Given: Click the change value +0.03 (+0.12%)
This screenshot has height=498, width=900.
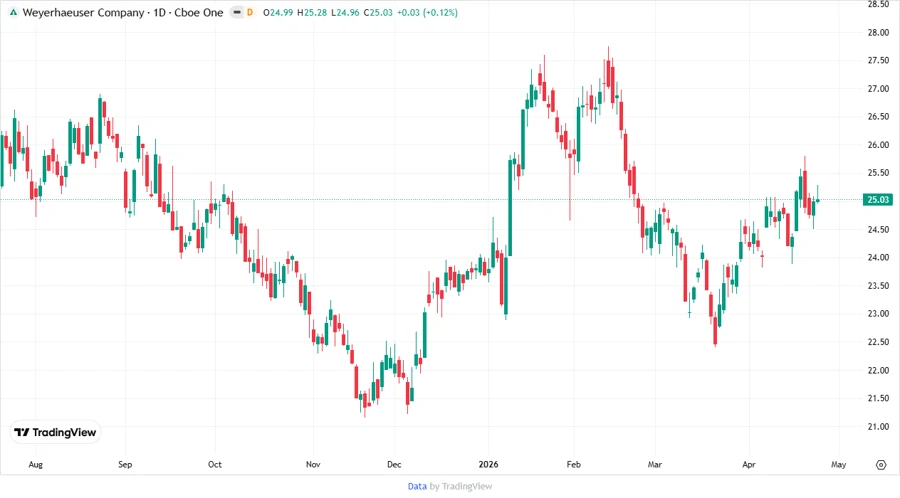Looking at the screenshot, I should tap(428, 12).
